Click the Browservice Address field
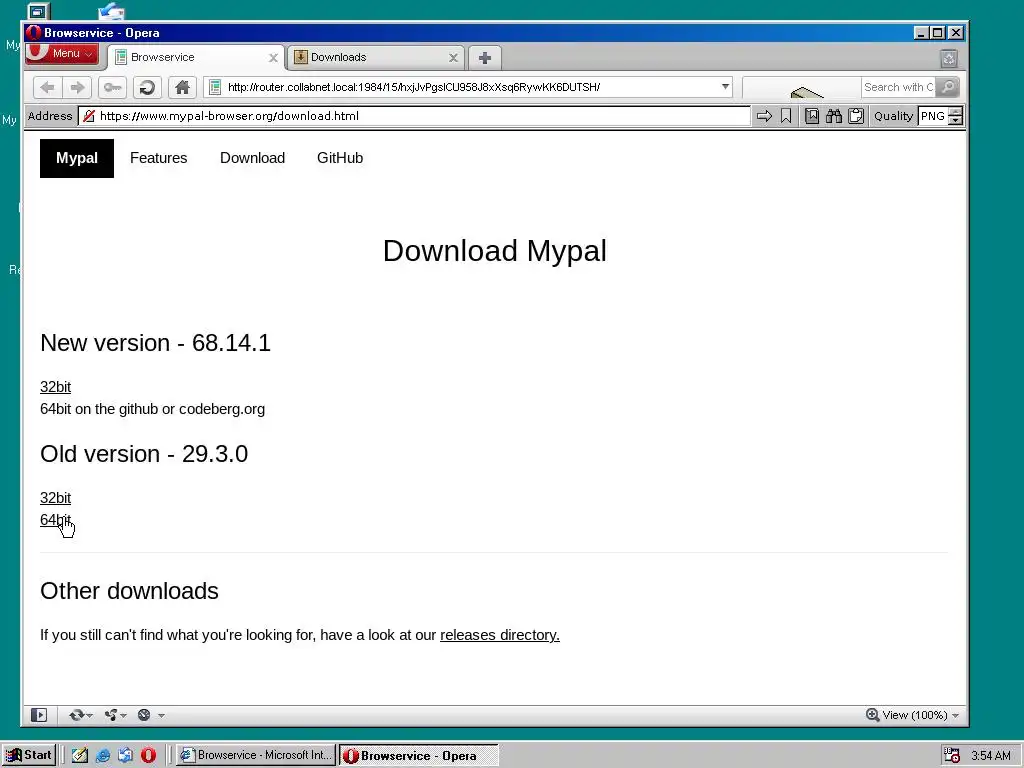This screenshot has height=768, width=1024. [414, 116]
